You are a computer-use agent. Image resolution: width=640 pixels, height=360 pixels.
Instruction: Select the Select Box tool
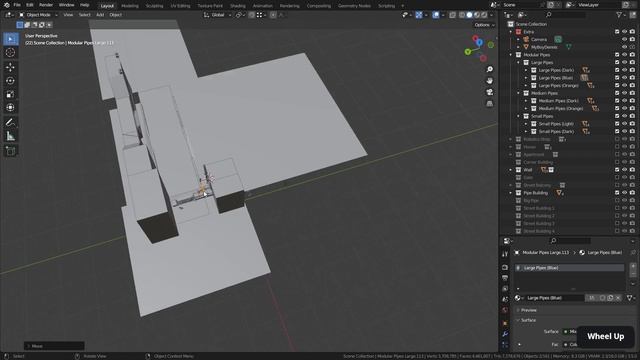(x=11, y=39)
